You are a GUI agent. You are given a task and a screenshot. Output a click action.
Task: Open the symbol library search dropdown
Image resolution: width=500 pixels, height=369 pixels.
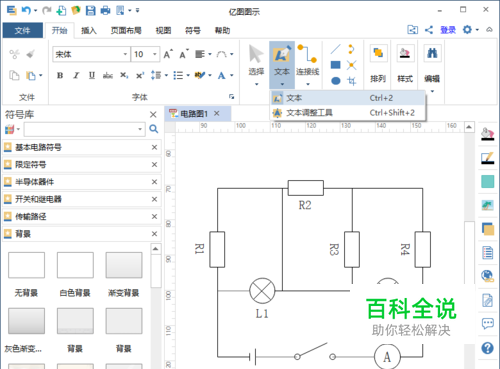[x=140, y=129]
